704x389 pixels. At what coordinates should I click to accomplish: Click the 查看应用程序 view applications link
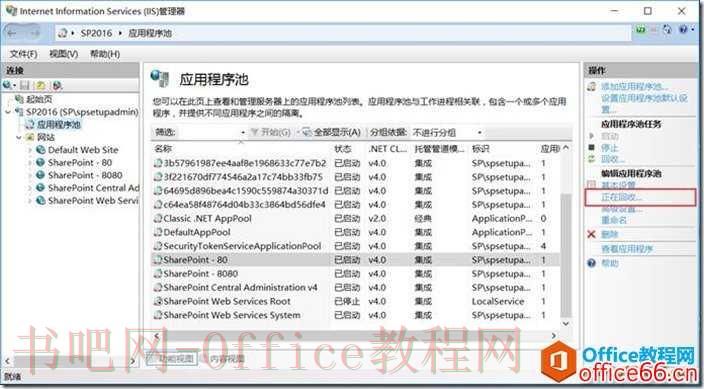[627, 249]
